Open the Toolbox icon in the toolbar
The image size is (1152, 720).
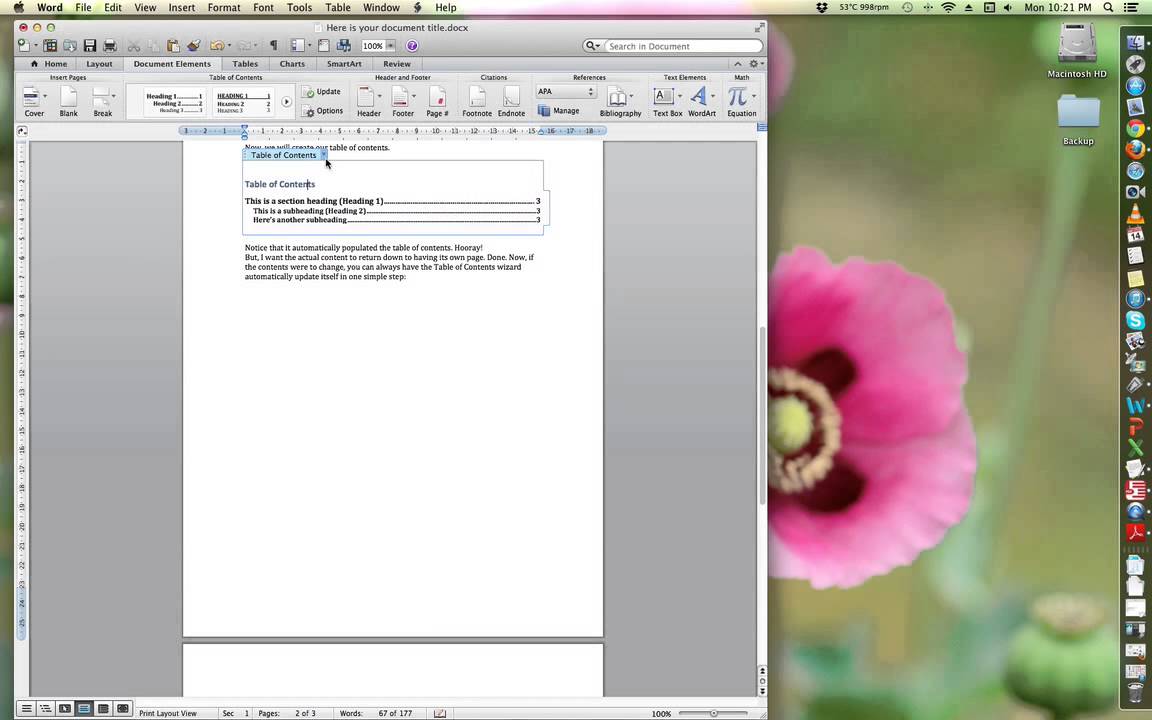click(323, 46)
